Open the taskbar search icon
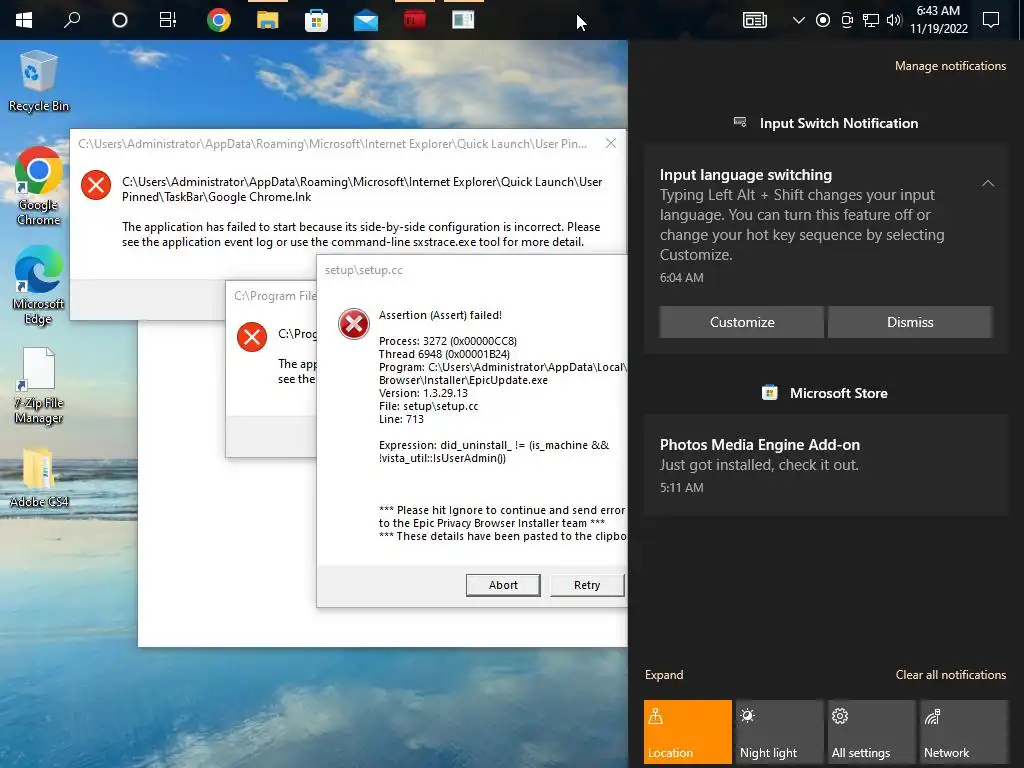 [x=72, y=20]
